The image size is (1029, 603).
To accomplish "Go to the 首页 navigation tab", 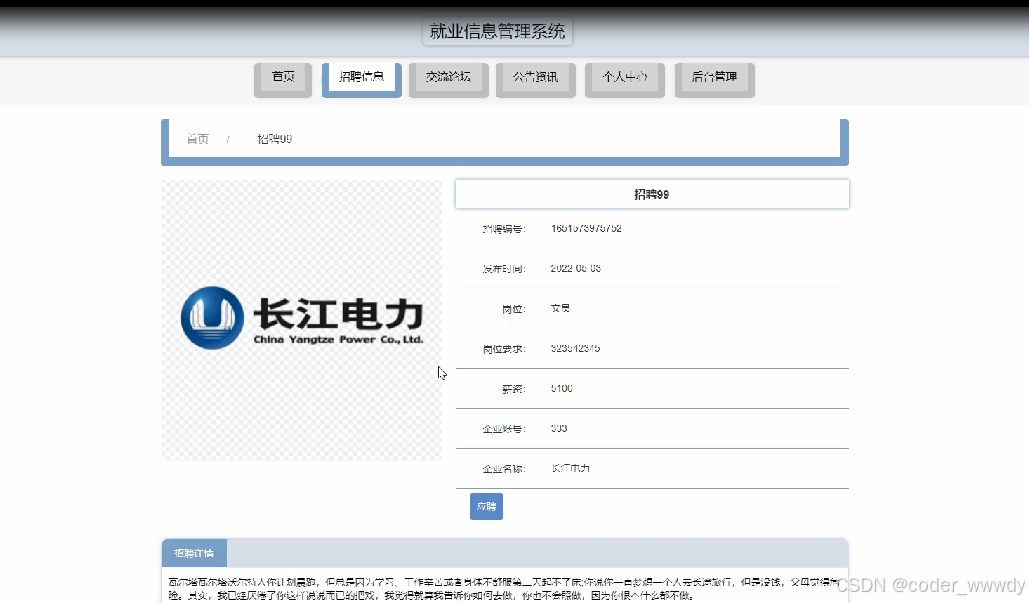I will 283,79.
